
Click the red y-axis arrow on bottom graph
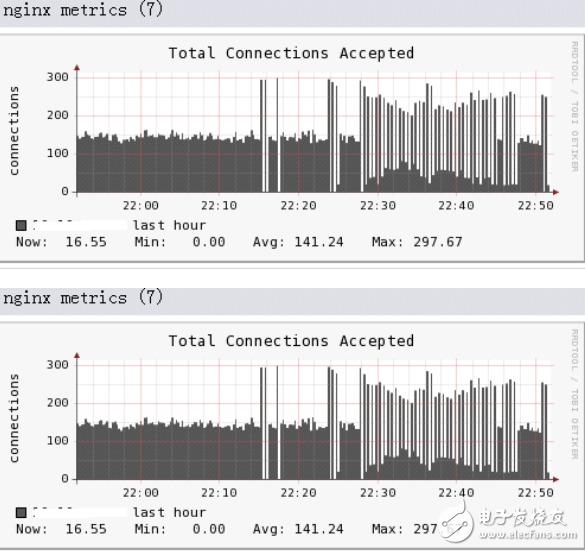[x=77, y=355]
